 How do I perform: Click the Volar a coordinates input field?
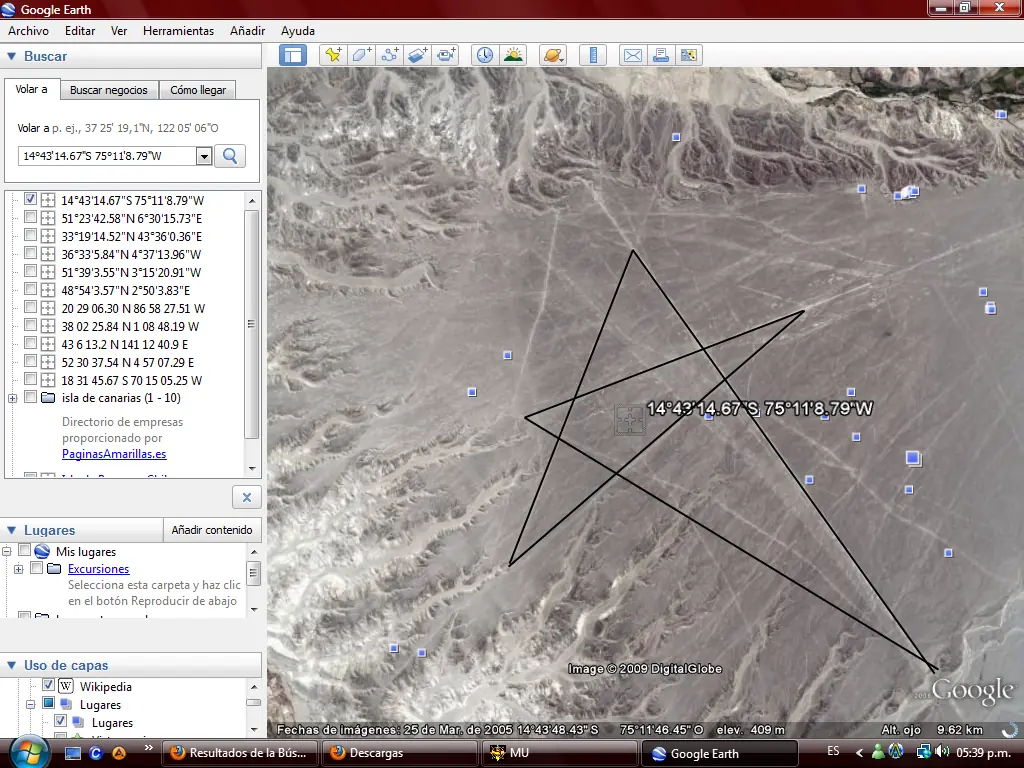point(107,156)
